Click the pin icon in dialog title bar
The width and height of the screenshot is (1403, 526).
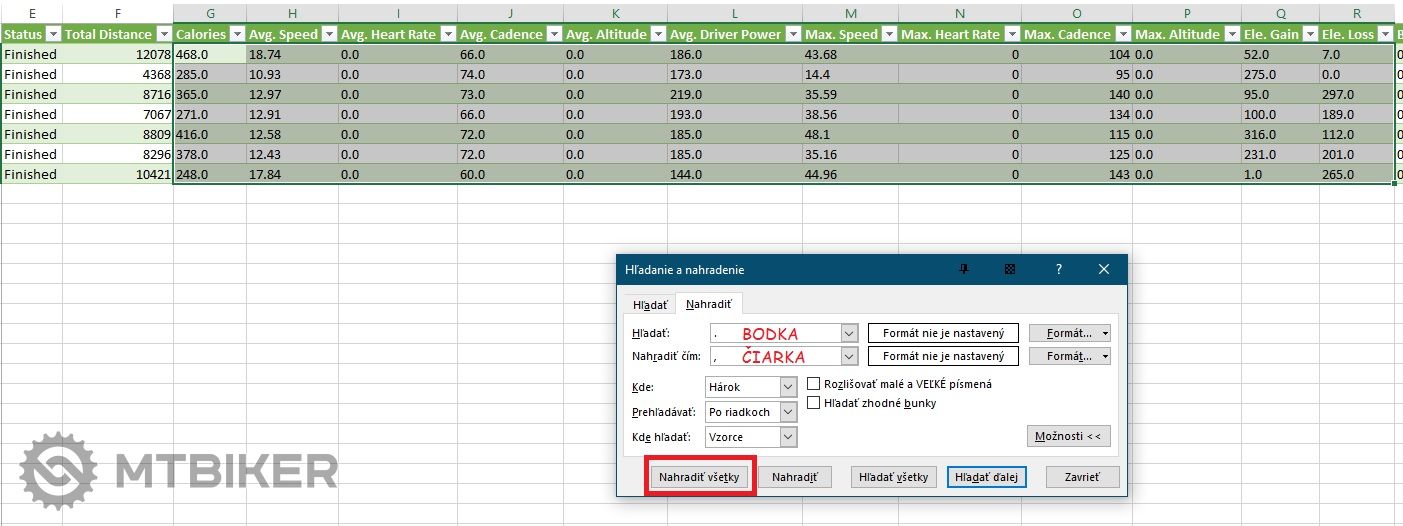(x=964, y=270)
